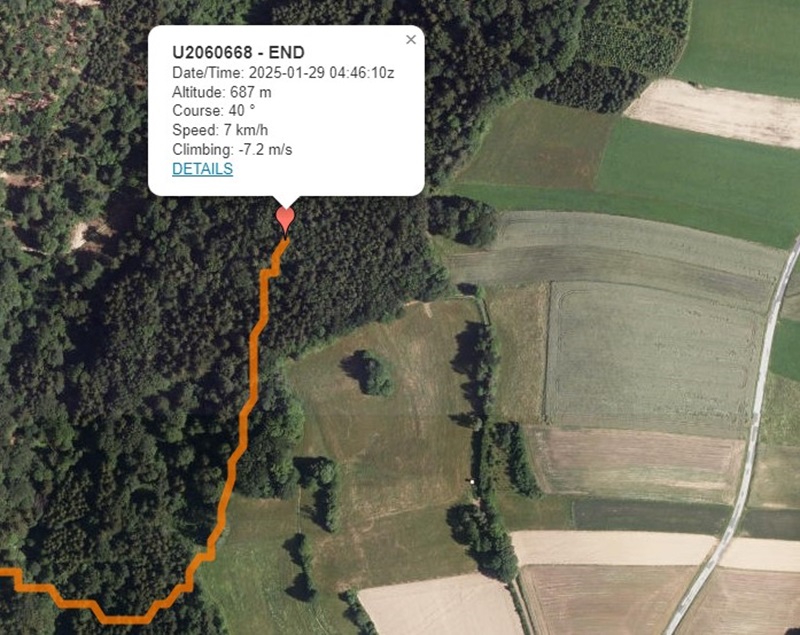Screen dimensions: 800x635
Task: Click the Climbing -7.2 m/s line
Action: point(232,149)
